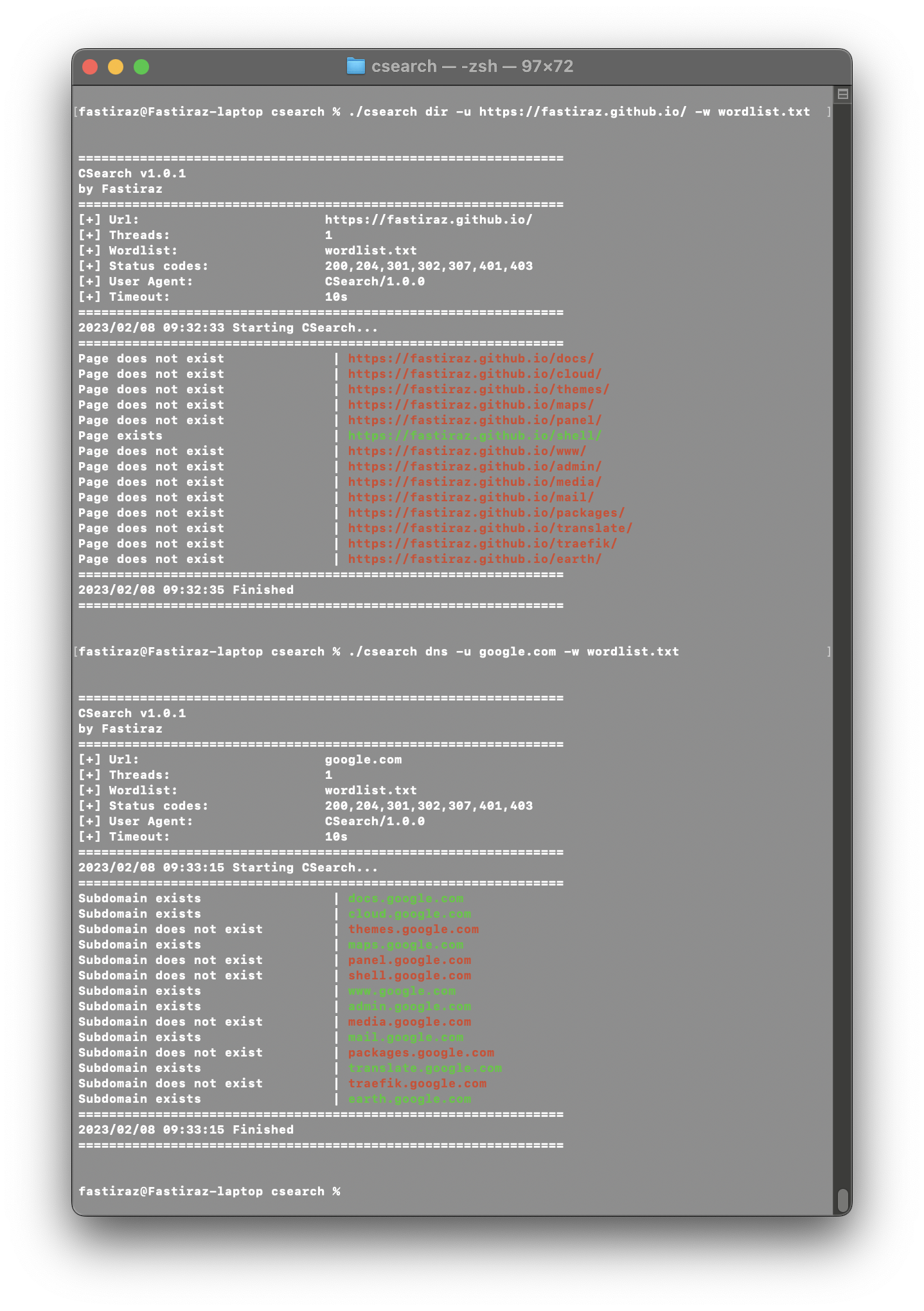Click themes.google.com in the results
924x1311 pixels.
coord(413,929)
